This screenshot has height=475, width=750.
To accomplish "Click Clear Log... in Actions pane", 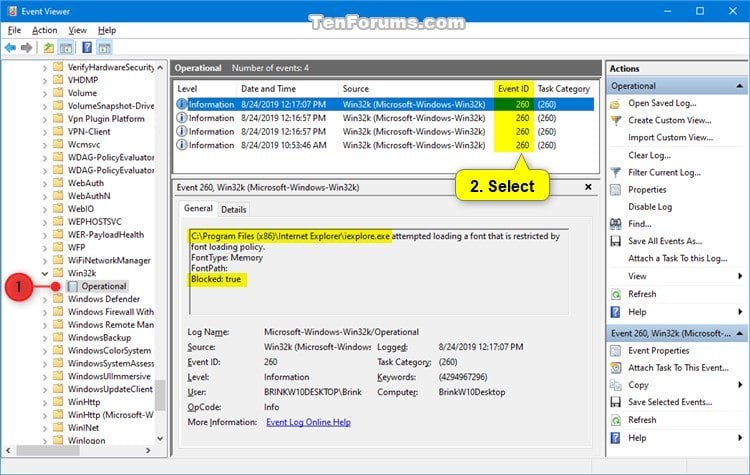I will click(x=649, y=155).
